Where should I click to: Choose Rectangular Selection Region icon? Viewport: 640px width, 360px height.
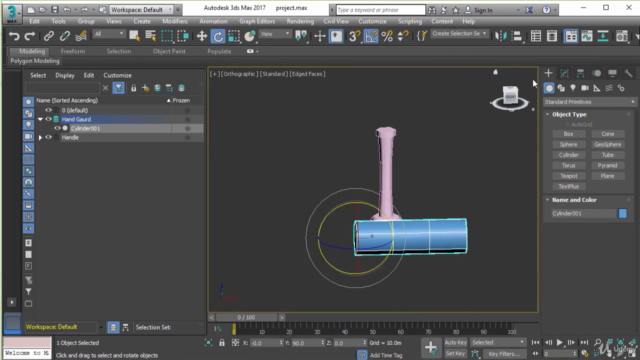tap(167, 36)
